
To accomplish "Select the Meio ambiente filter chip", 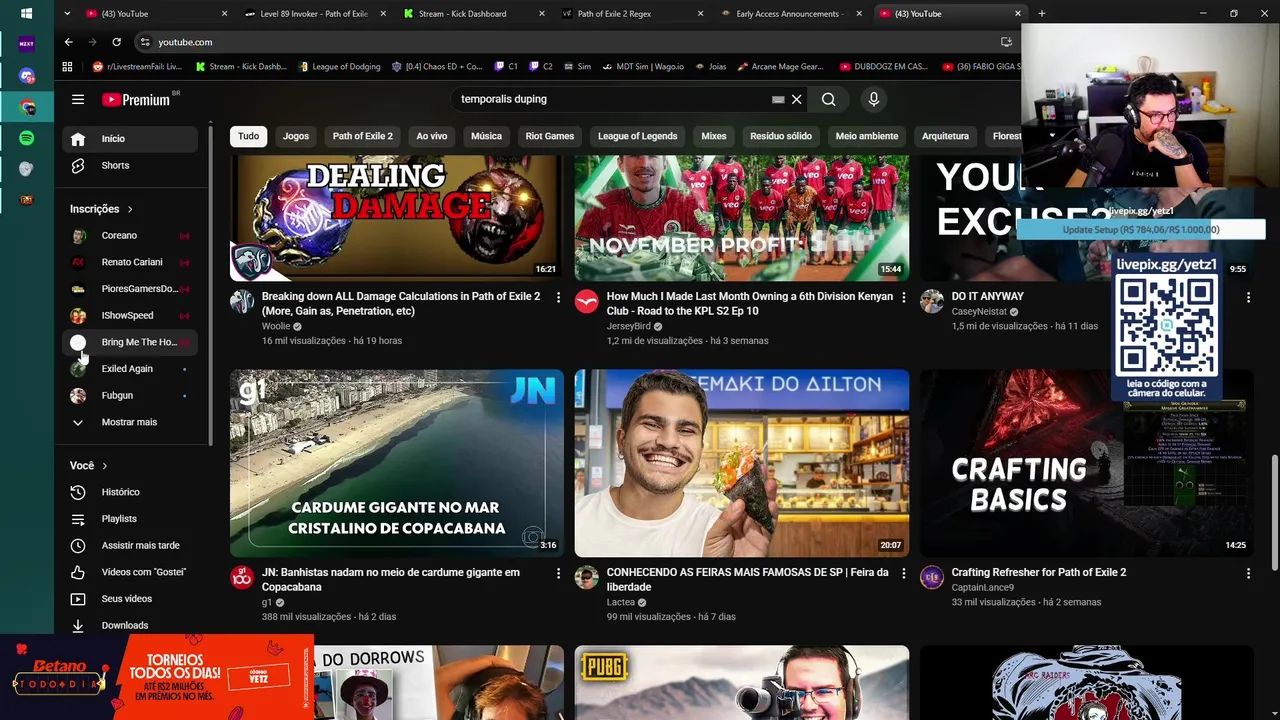I will [x=867, y=136].
